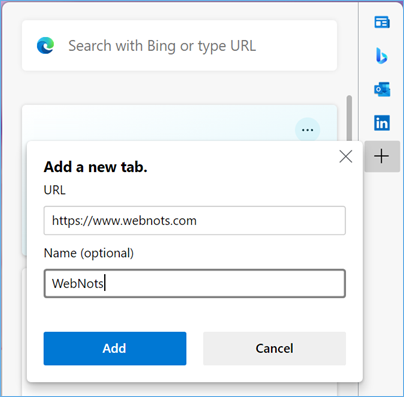Open the Outlook sidebar tab

[382, 89]
